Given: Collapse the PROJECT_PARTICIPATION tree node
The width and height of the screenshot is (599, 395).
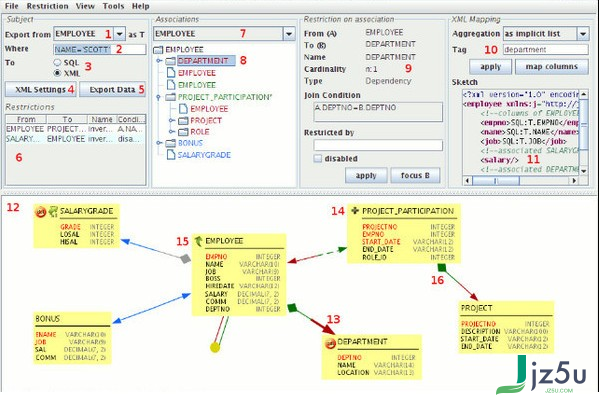Looking at the screenshot, I should 159,97.
